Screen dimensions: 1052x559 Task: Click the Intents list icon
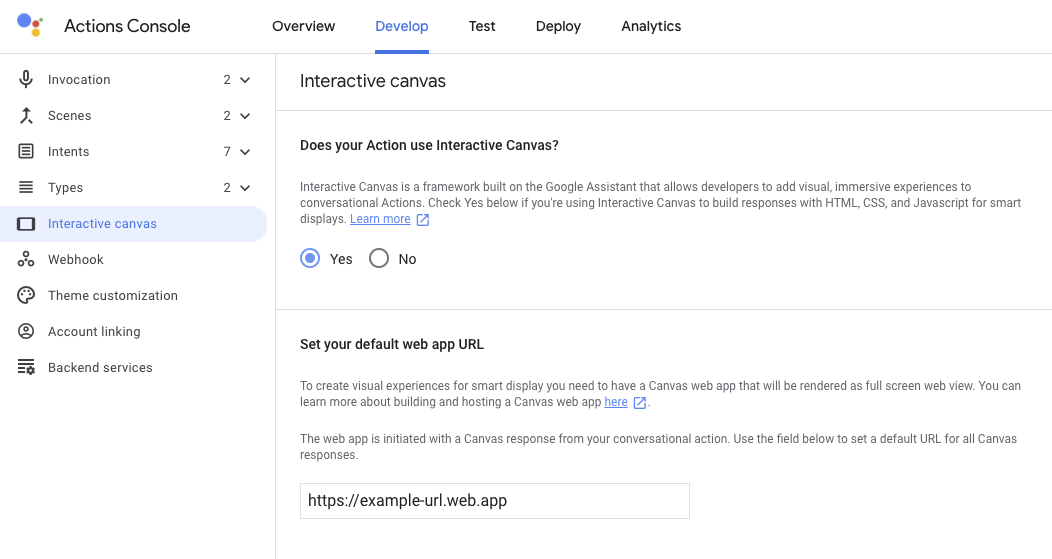pyautogui.click(x=26, y=152)
